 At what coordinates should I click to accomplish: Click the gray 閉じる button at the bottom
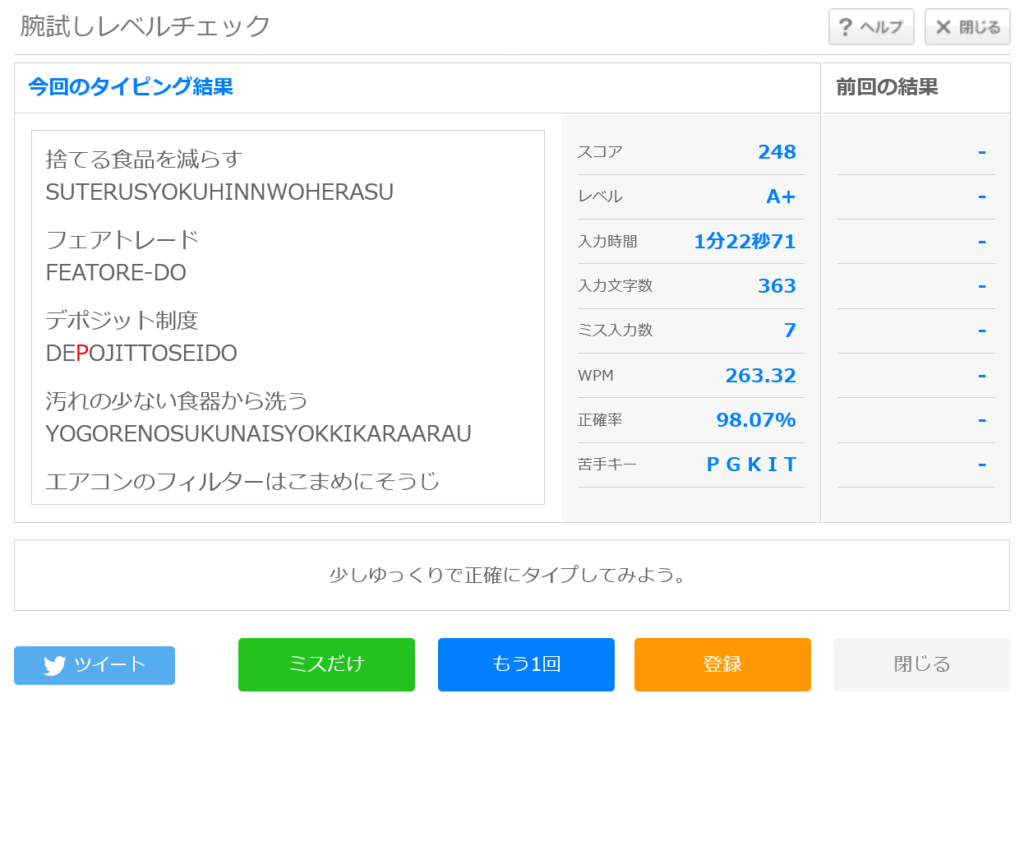click(922, 665)
